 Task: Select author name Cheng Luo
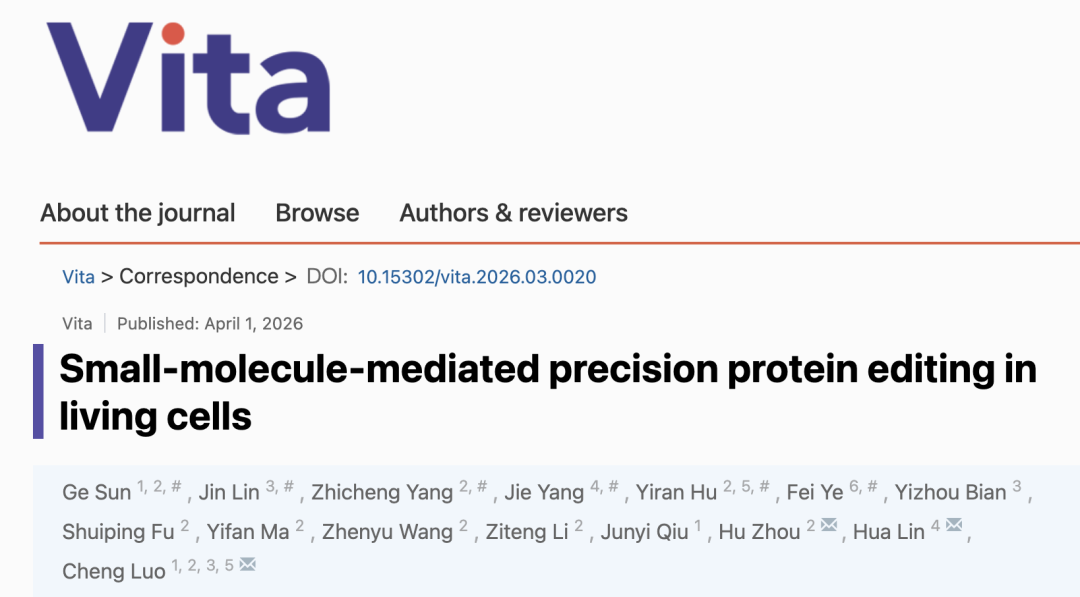click(113, 571)
